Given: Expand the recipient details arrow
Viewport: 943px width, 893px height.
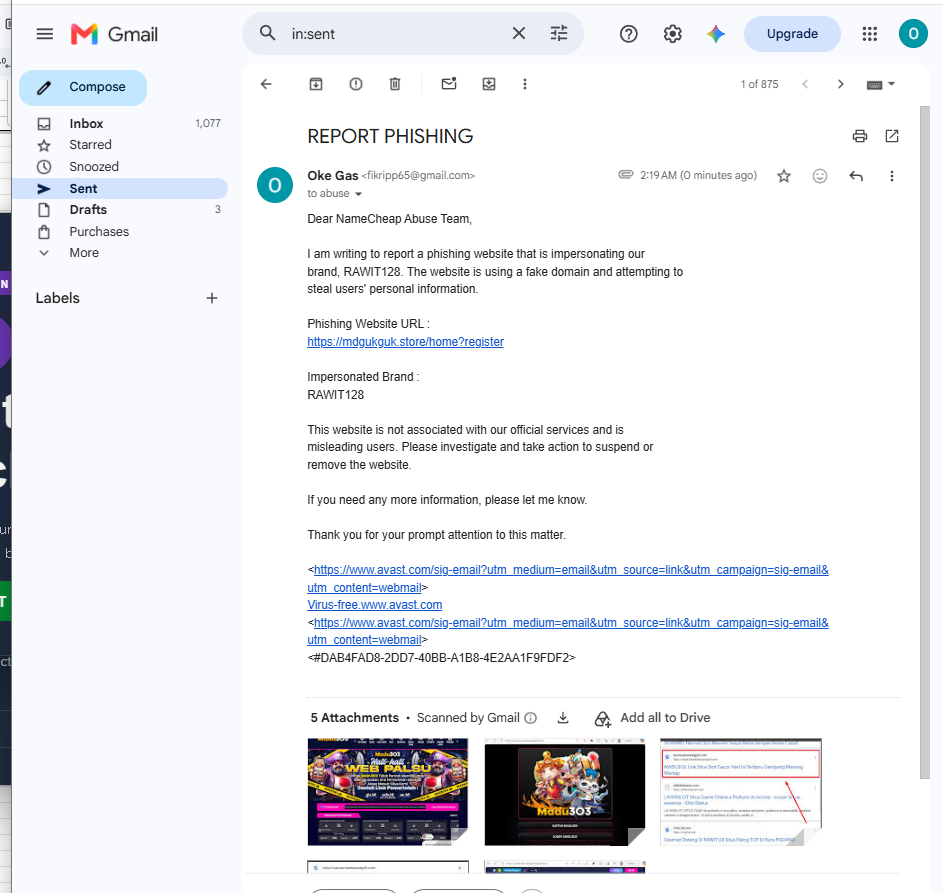Looking at the screenshot, I should (x=358, y=194).
